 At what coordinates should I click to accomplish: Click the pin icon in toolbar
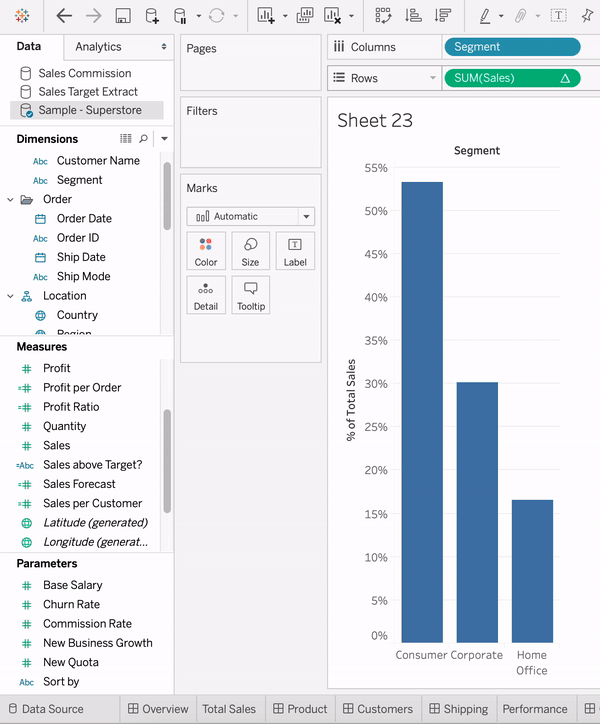click(586, 16)
